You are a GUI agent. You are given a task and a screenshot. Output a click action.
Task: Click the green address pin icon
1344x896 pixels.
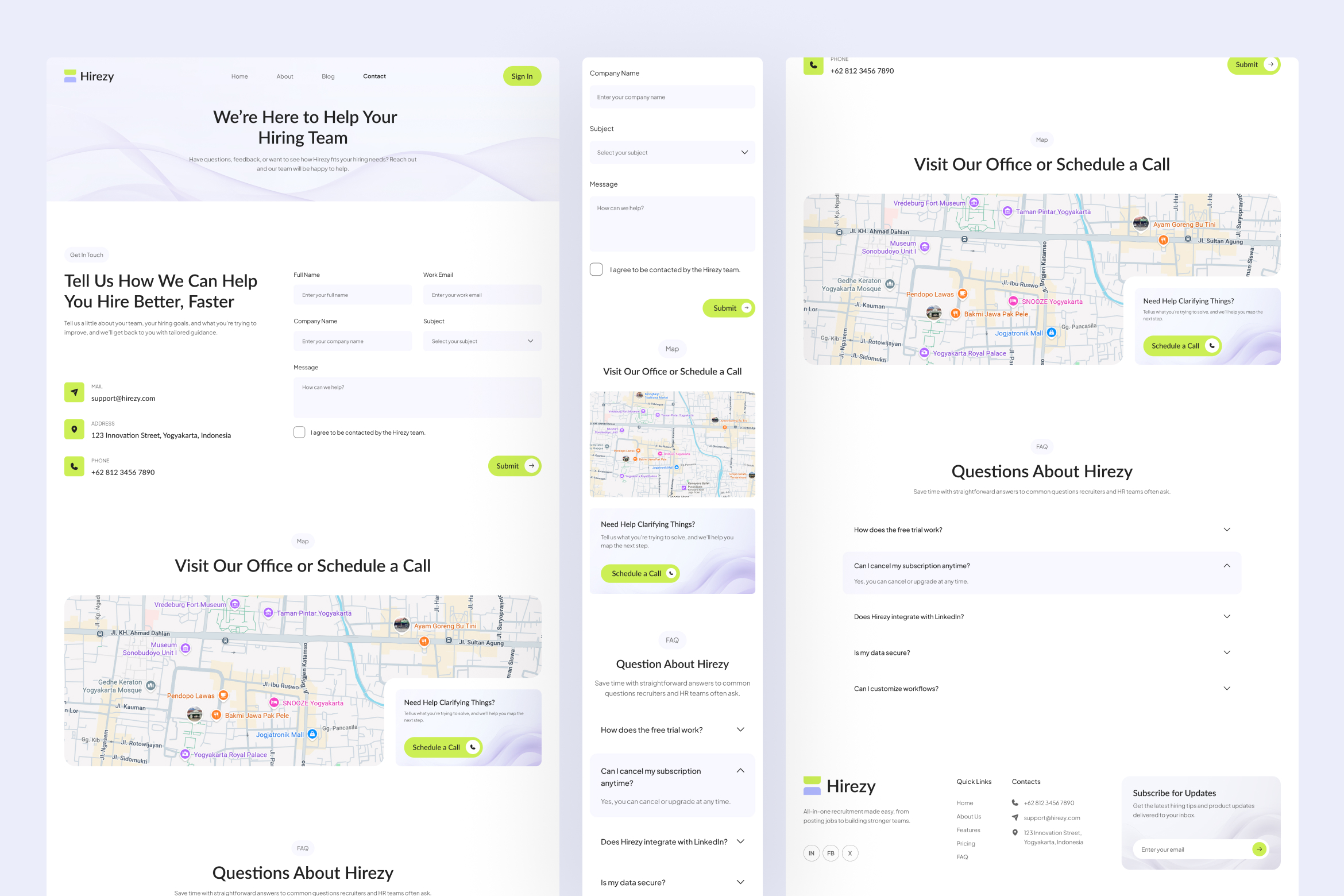point(74,429)
